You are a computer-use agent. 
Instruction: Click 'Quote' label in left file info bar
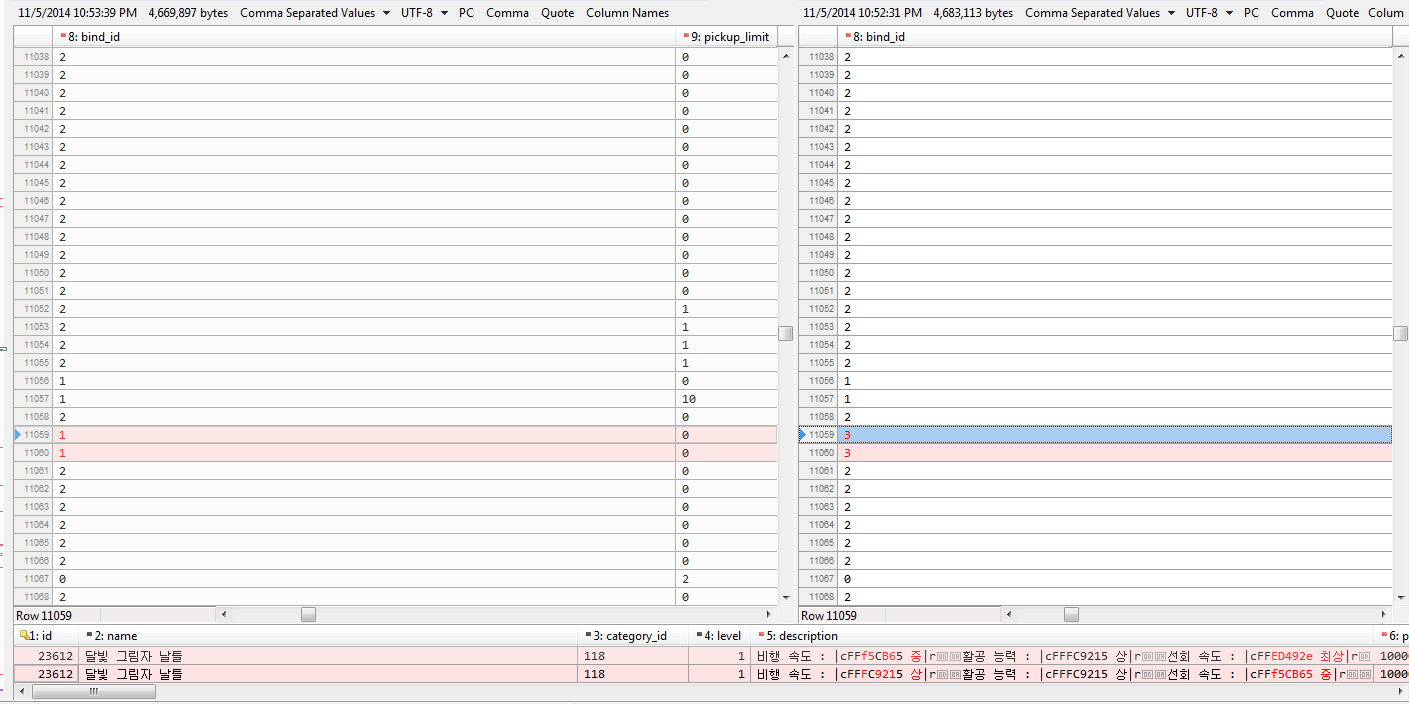[x=558, y=13]
